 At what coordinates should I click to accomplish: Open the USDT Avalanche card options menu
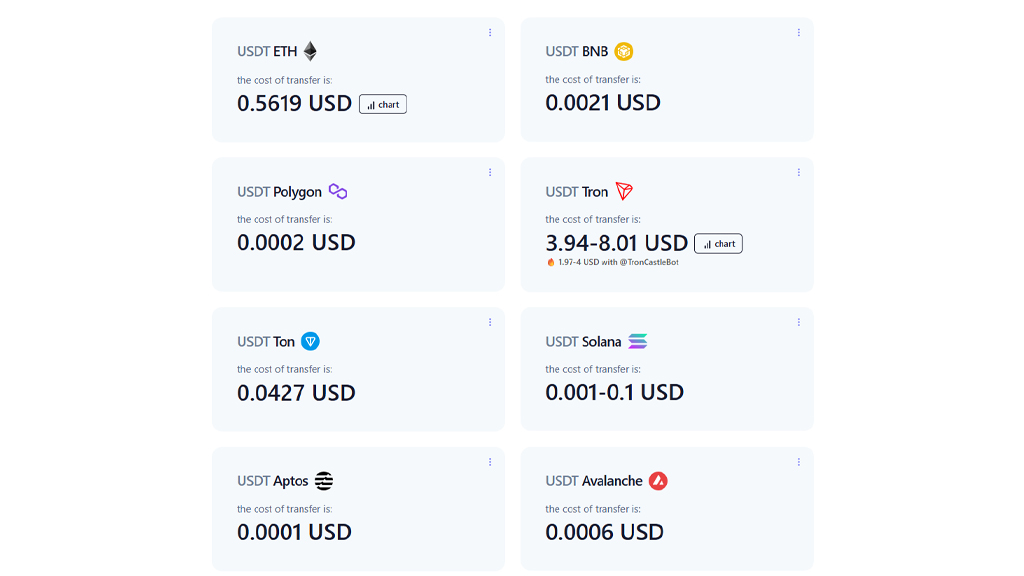[x=798, y=462]
